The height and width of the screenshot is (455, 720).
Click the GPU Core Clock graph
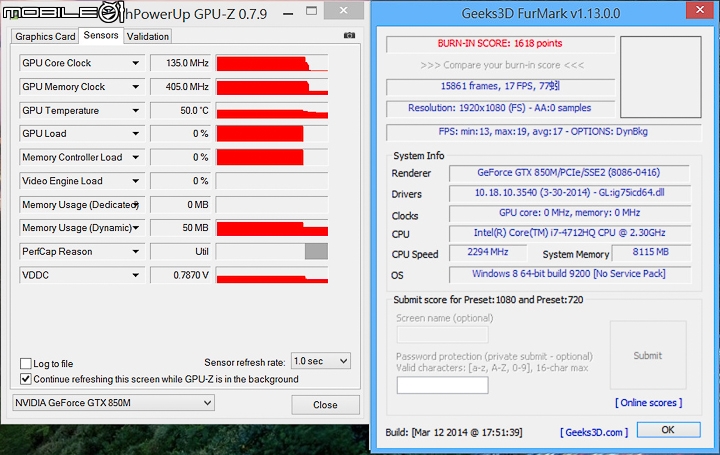click(x=272, y=63)
